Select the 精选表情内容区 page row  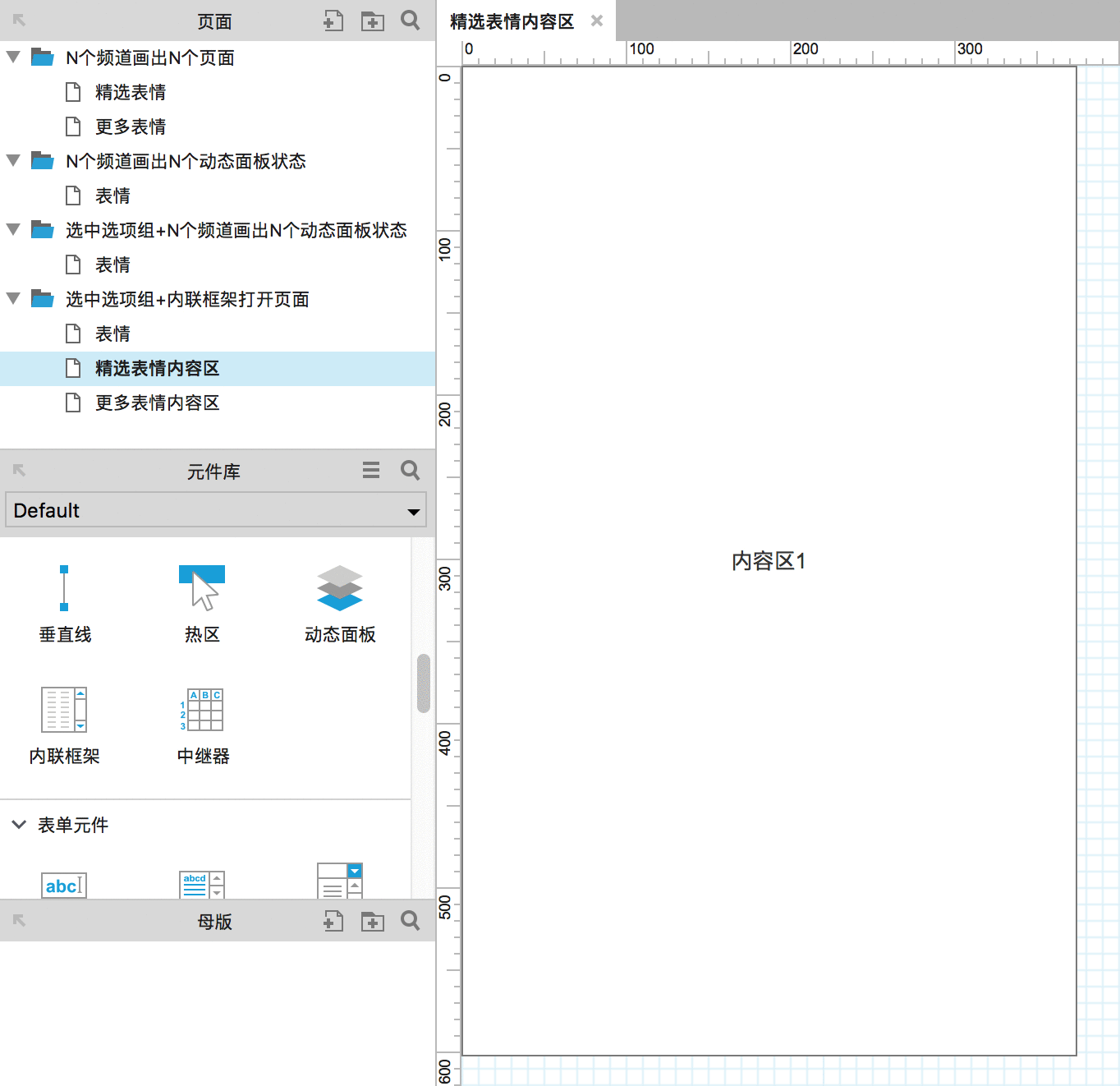(218, 368)
